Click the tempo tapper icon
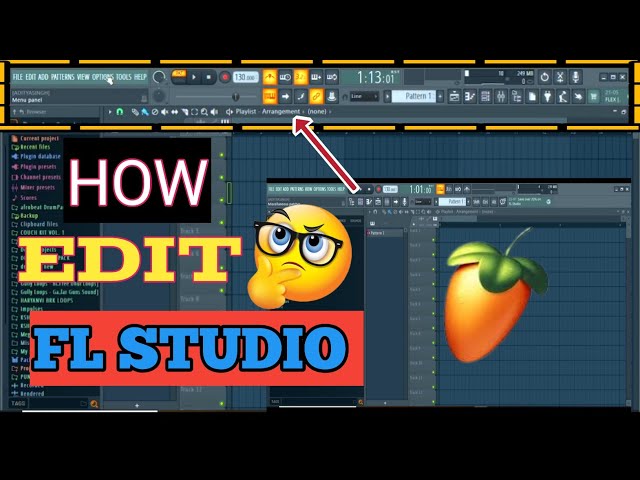Screen dimensions: 640x480 563,97
